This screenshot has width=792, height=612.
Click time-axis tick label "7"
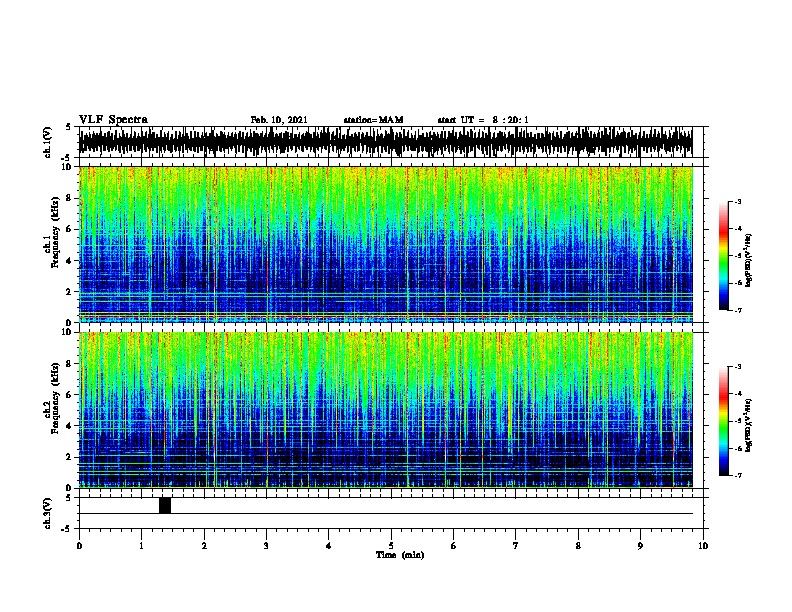point(516,546)
